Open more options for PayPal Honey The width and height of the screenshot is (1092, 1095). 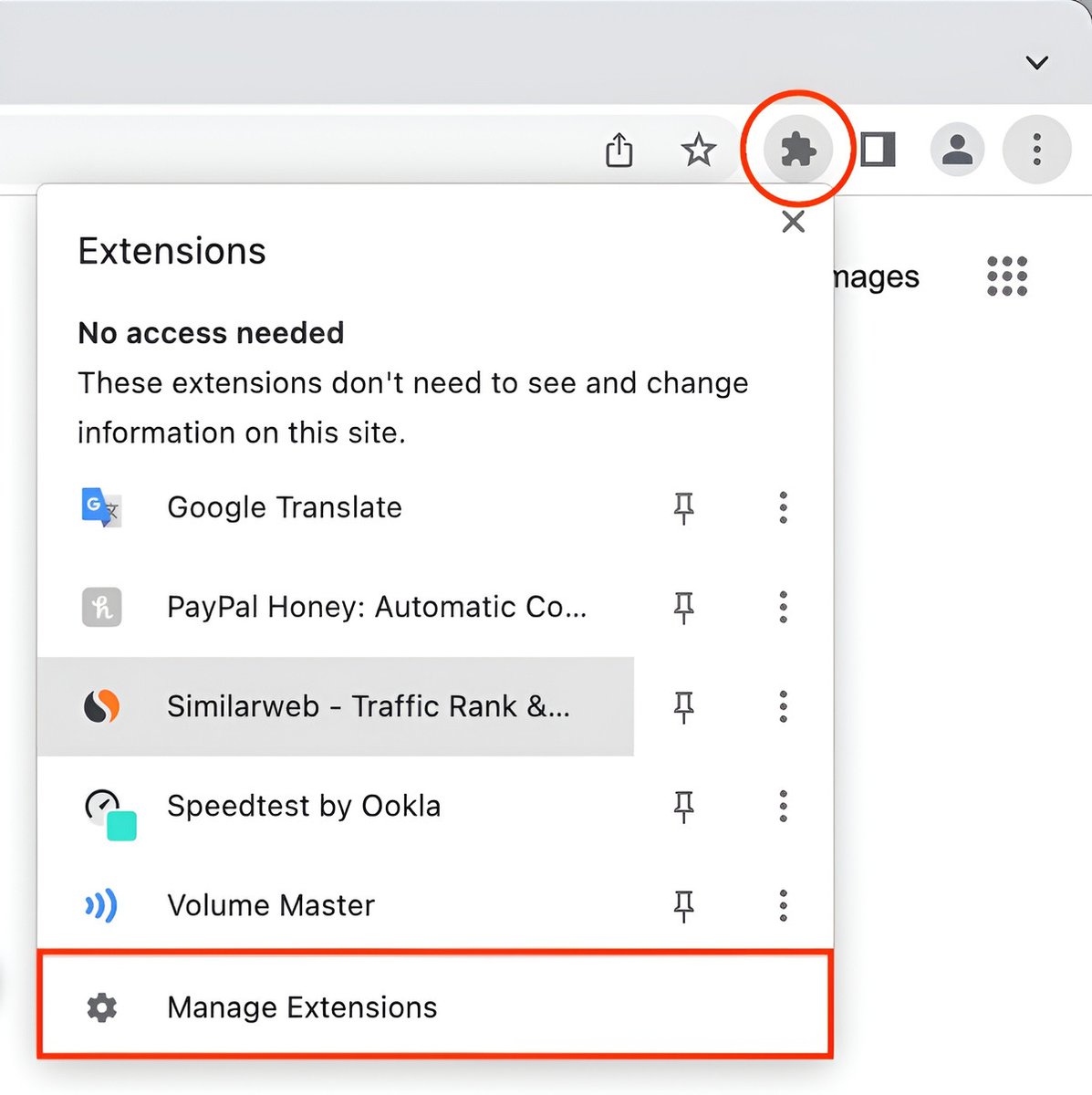click(783, 607)
